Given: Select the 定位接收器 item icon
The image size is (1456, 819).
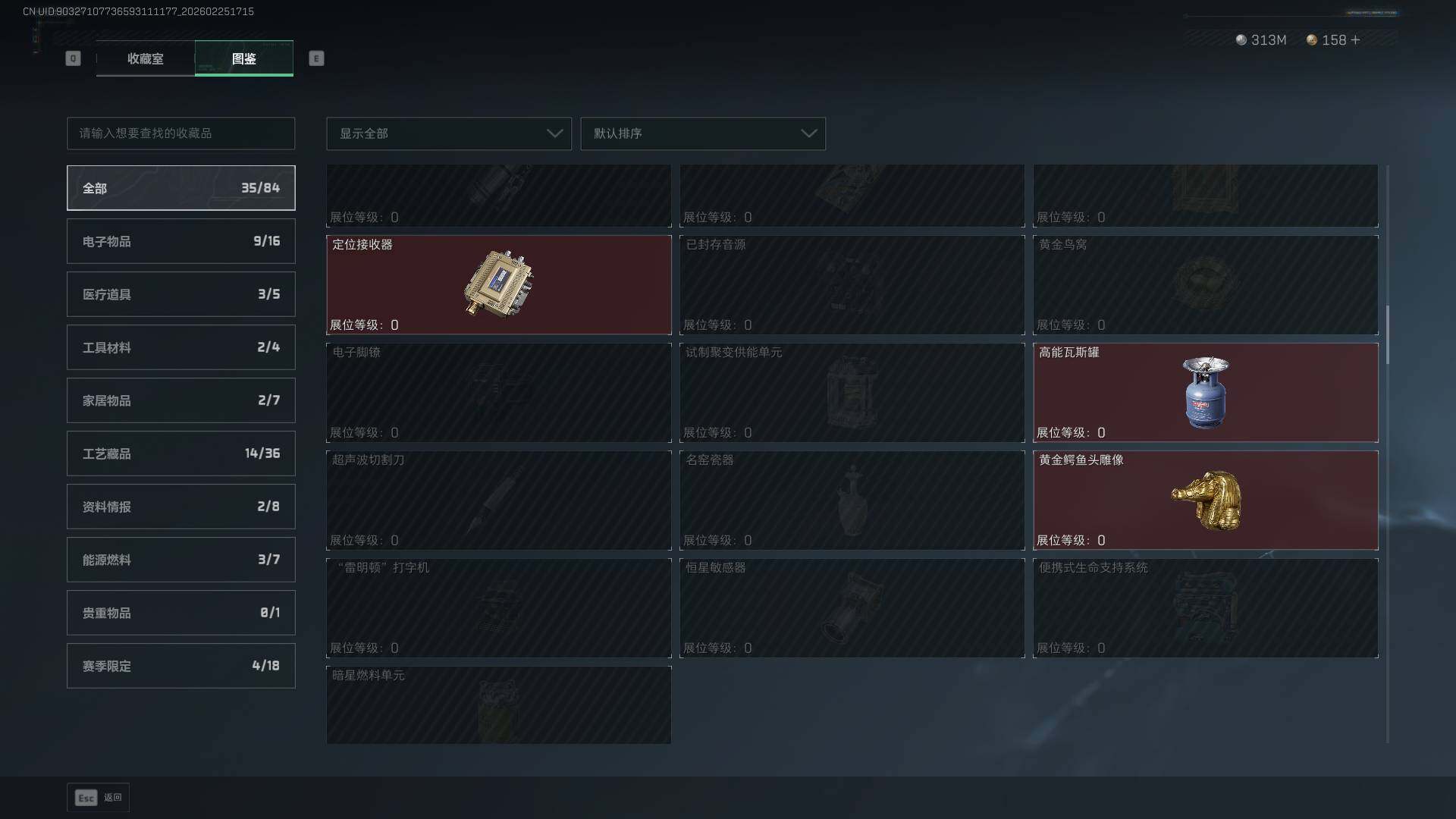Looking at the screenshot, I should coord(498,284).
